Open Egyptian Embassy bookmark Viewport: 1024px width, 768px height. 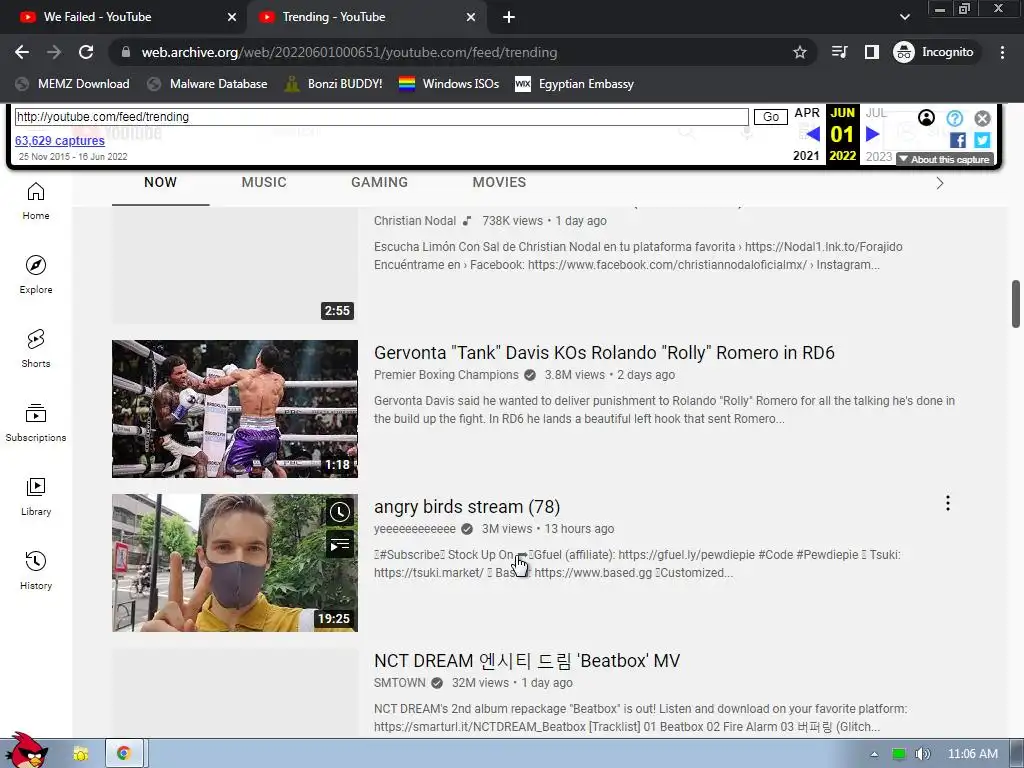[x=575, y=84]
